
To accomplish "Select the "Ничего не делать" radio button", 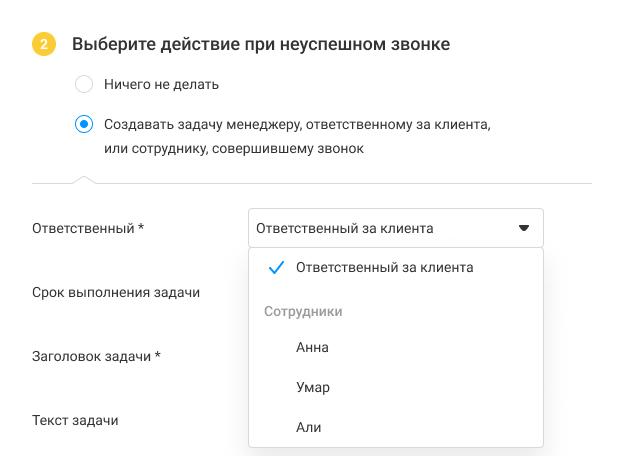I will pyautogui.click(x=84, y=84).
